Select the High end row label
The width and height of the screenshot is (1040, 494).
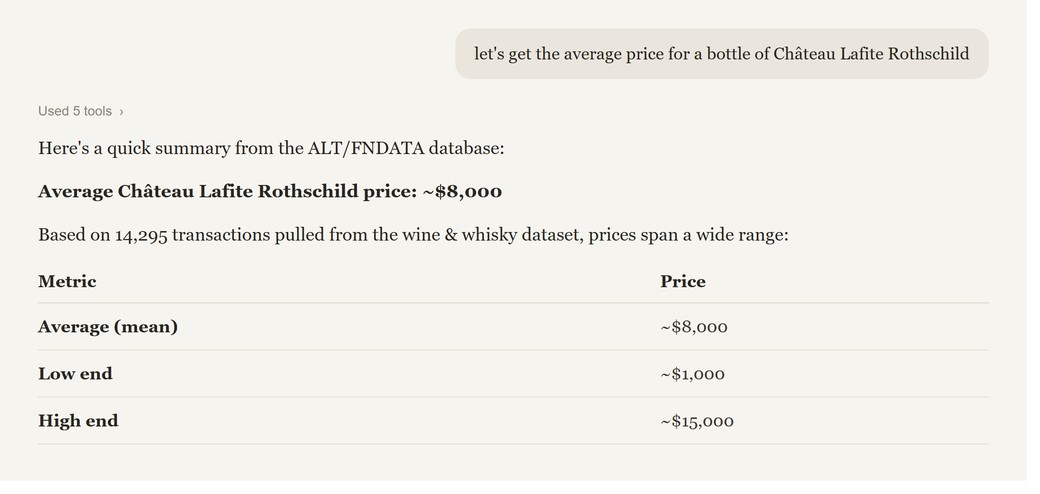tap(78, 421)
